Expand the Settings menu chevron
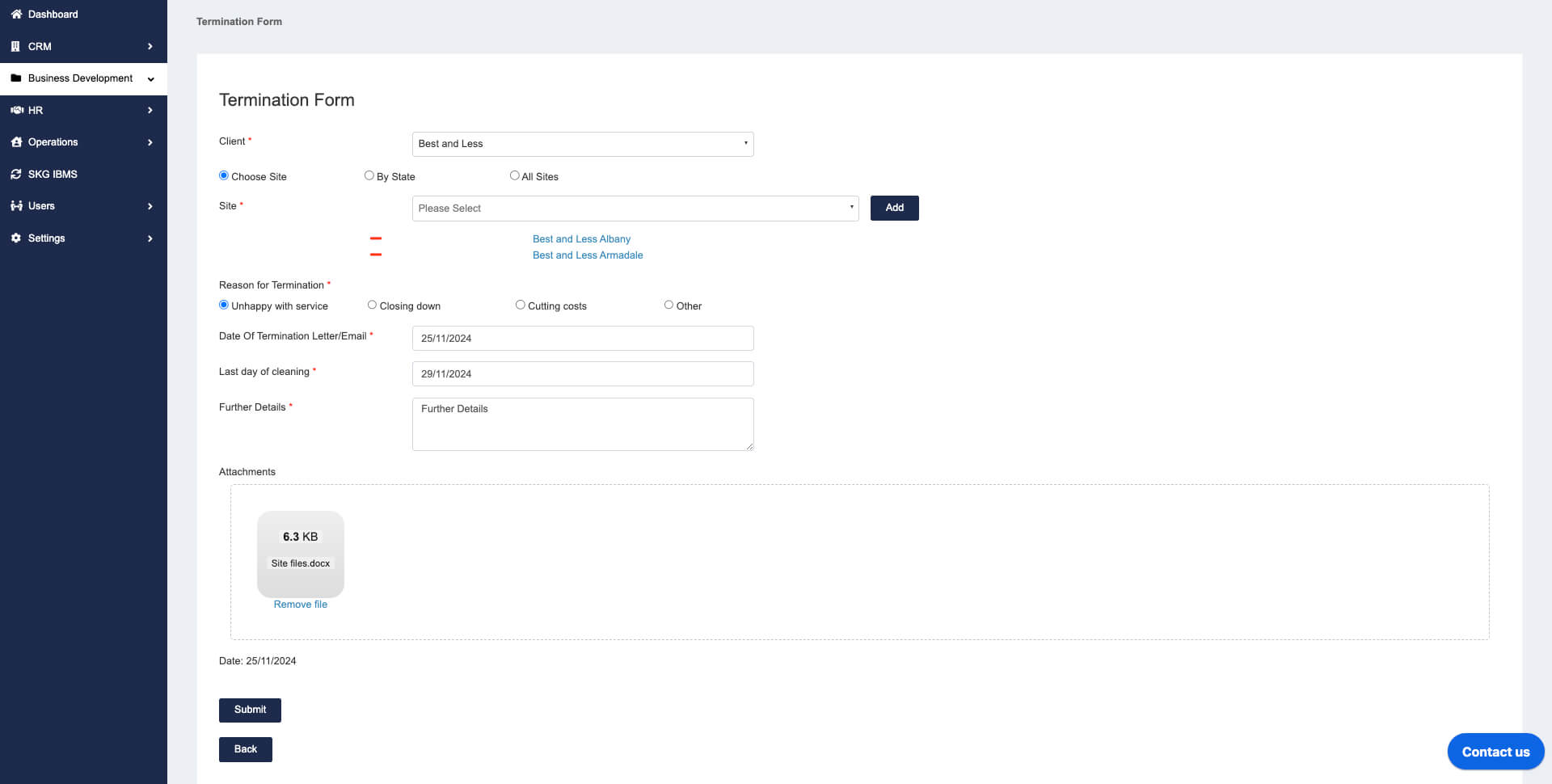 coord(150,238)
